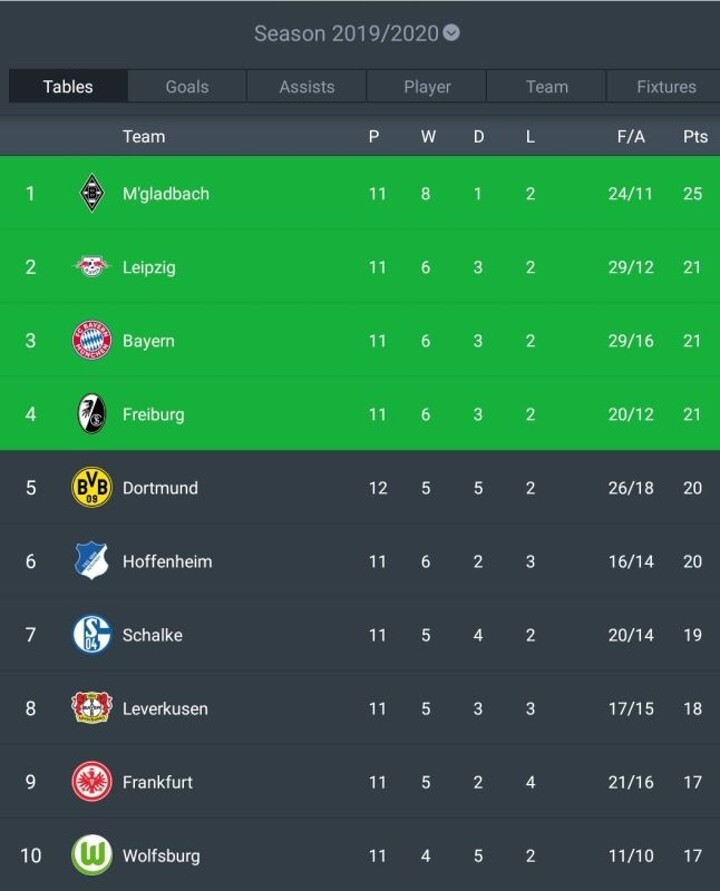This screenshot has width=720, height=891.
Task: Switch to the Goals tab
Action: click(187, 86)
